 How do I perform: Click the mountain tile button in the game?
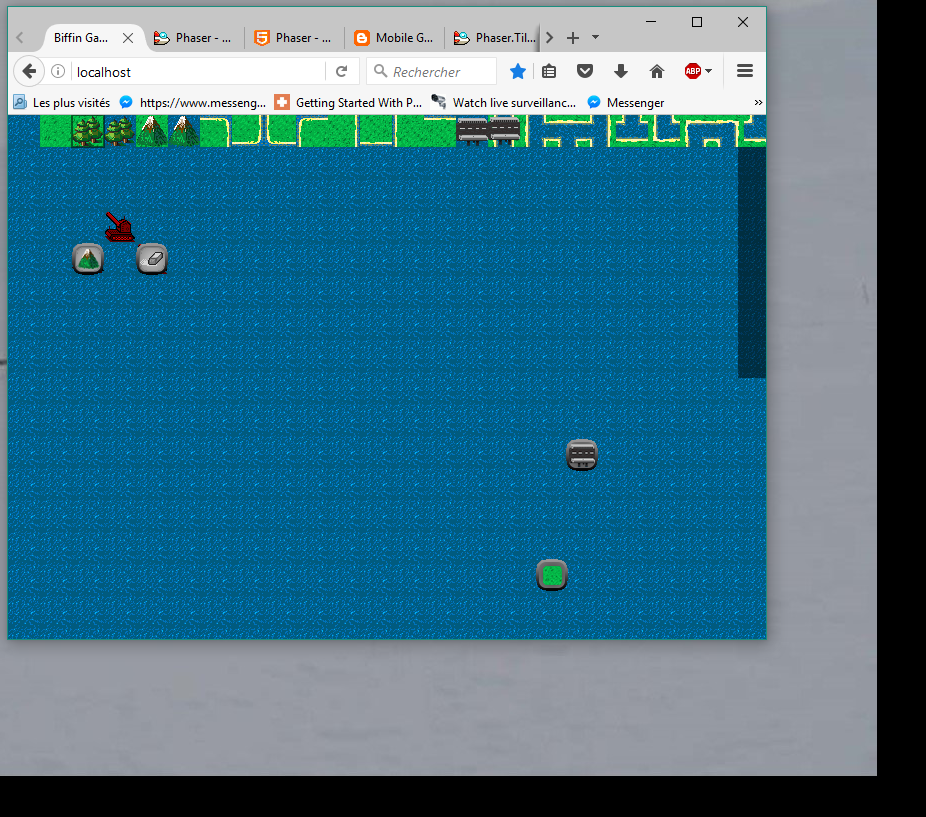coord(88,259)
